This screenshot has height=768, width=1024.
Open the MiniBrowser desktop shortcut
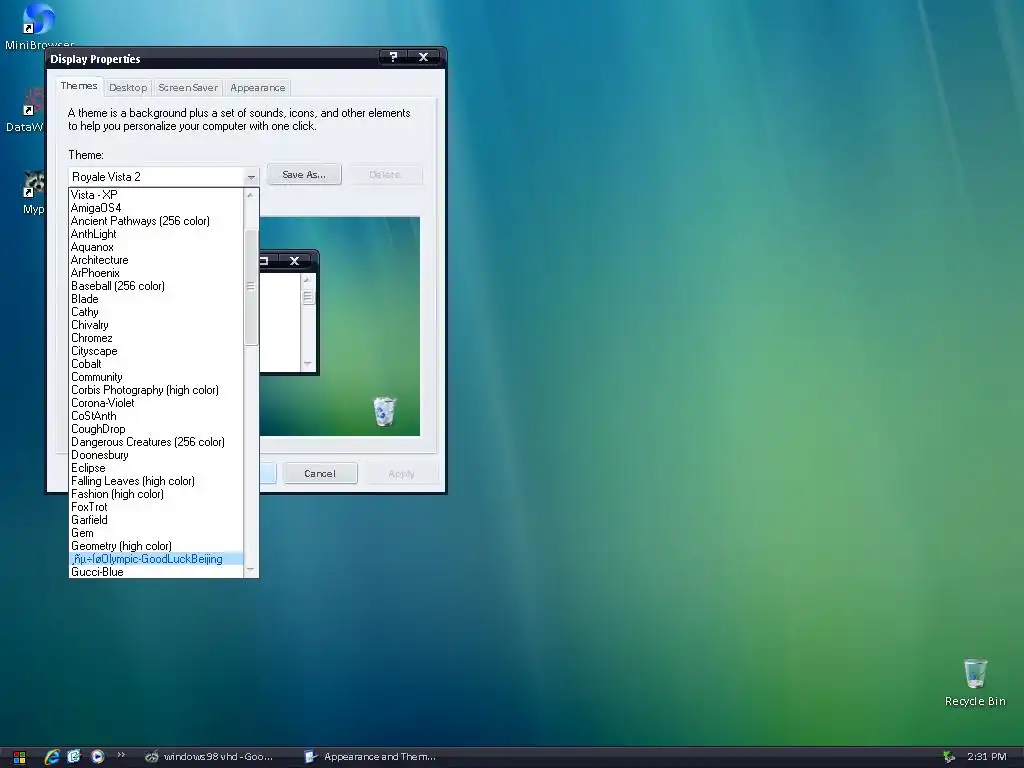click(39, 26)
